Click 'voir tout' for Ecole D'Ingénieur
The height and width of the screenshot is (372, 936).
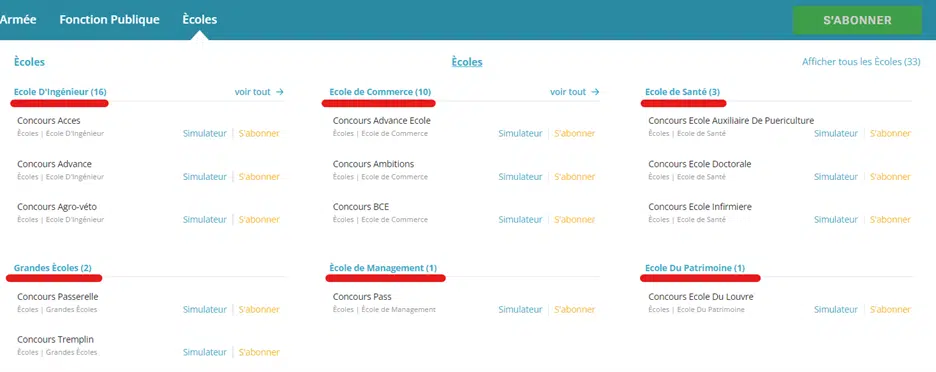[259, 92]
